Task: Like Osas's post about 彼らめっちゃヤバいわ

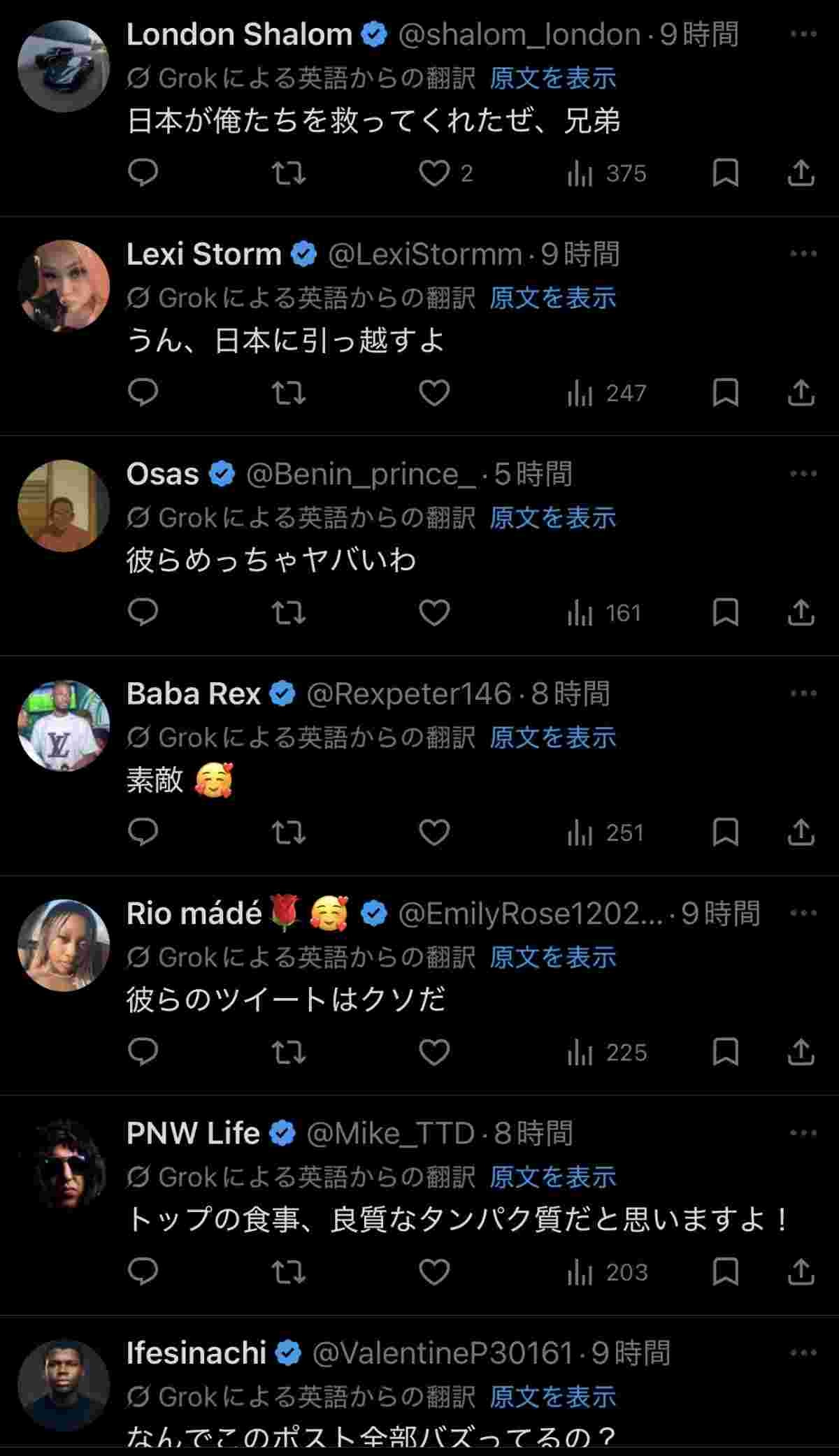Action: tap(434, 613)
